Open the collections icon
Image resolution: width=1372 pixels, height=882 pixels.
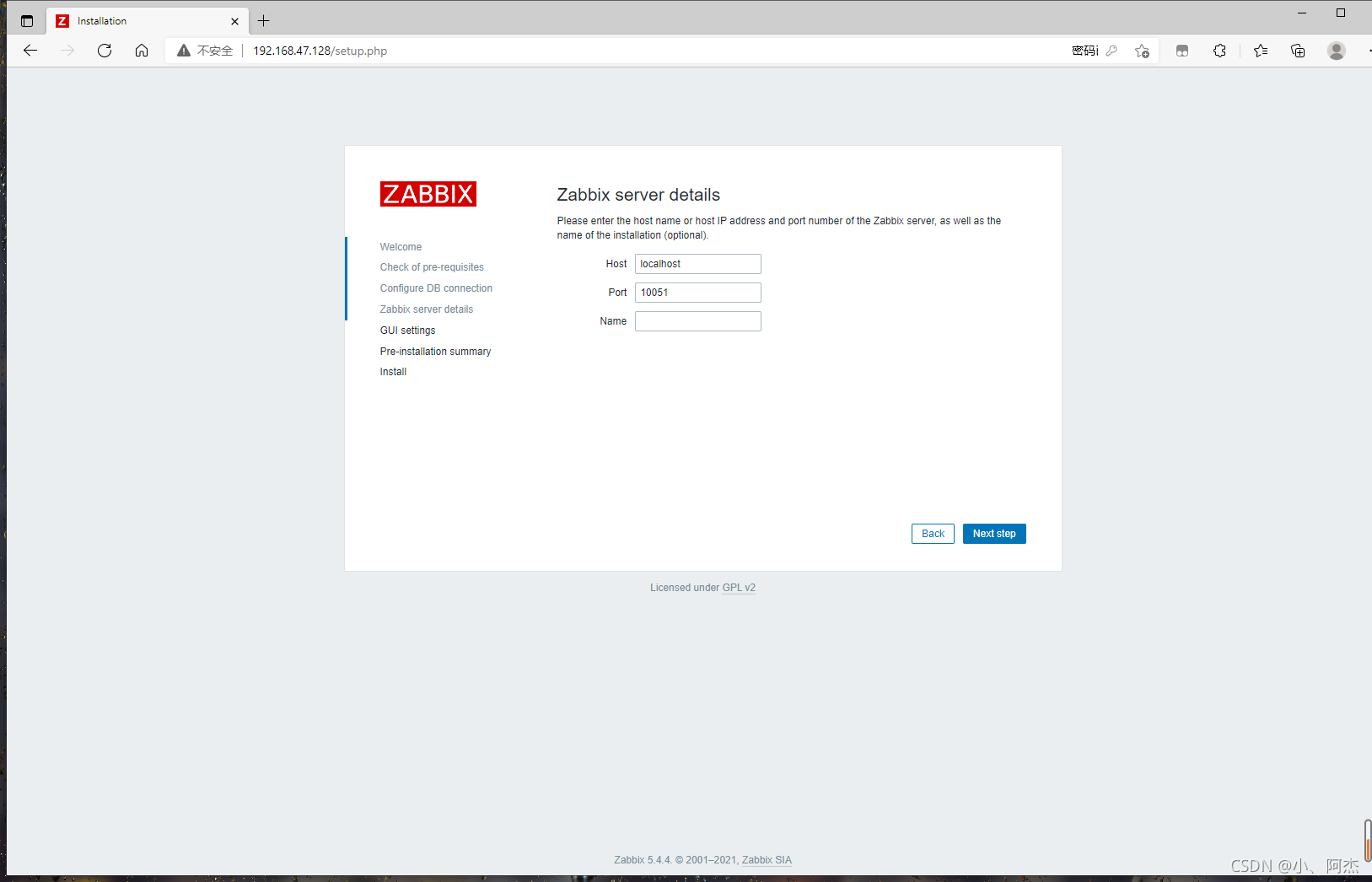point(1298,51)
